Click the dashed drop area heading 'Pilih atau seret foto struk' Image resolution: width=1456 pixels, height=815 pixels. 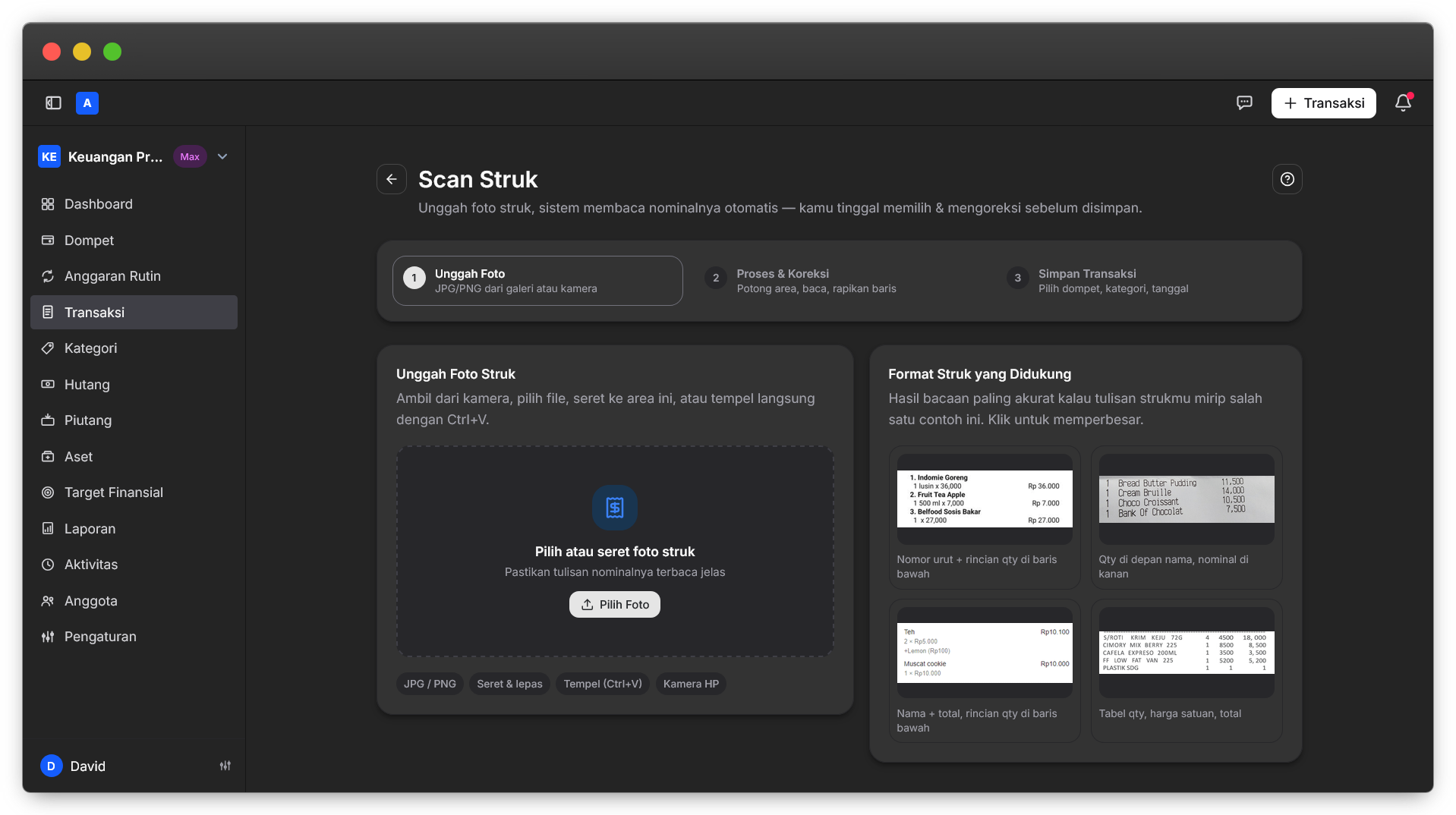pos(615,552)
